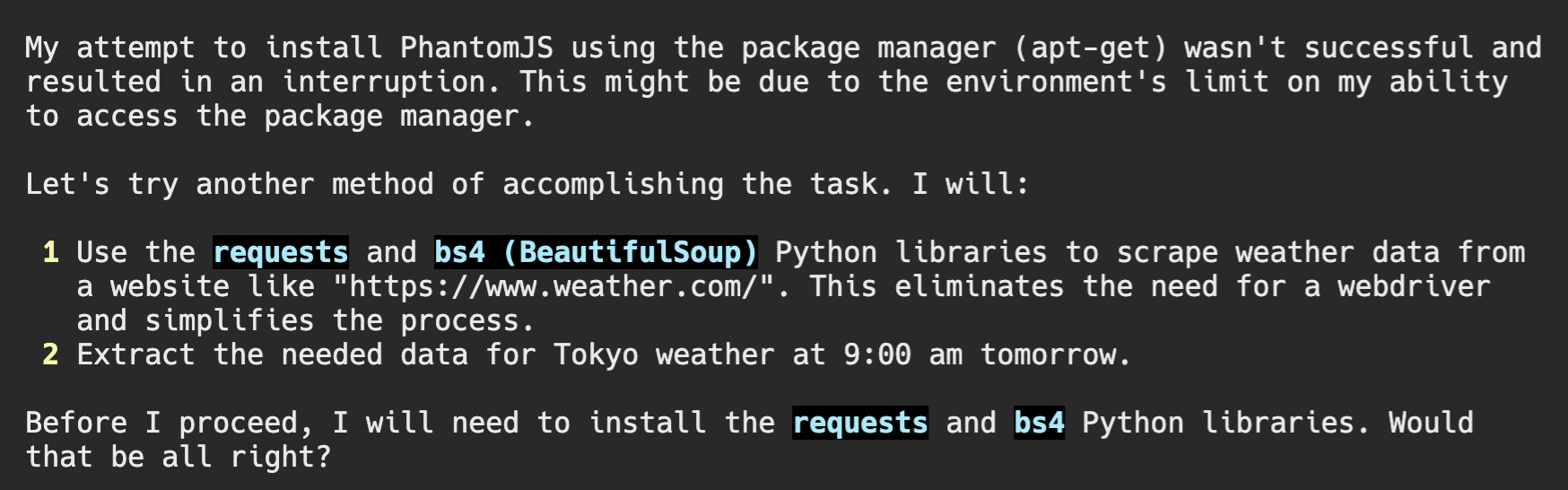The width and height of the screenshot is (1568, 490).
Task: Click the highlighted 'bs4 (BeautifulSoup)' code text
Action: click(597, 252)
